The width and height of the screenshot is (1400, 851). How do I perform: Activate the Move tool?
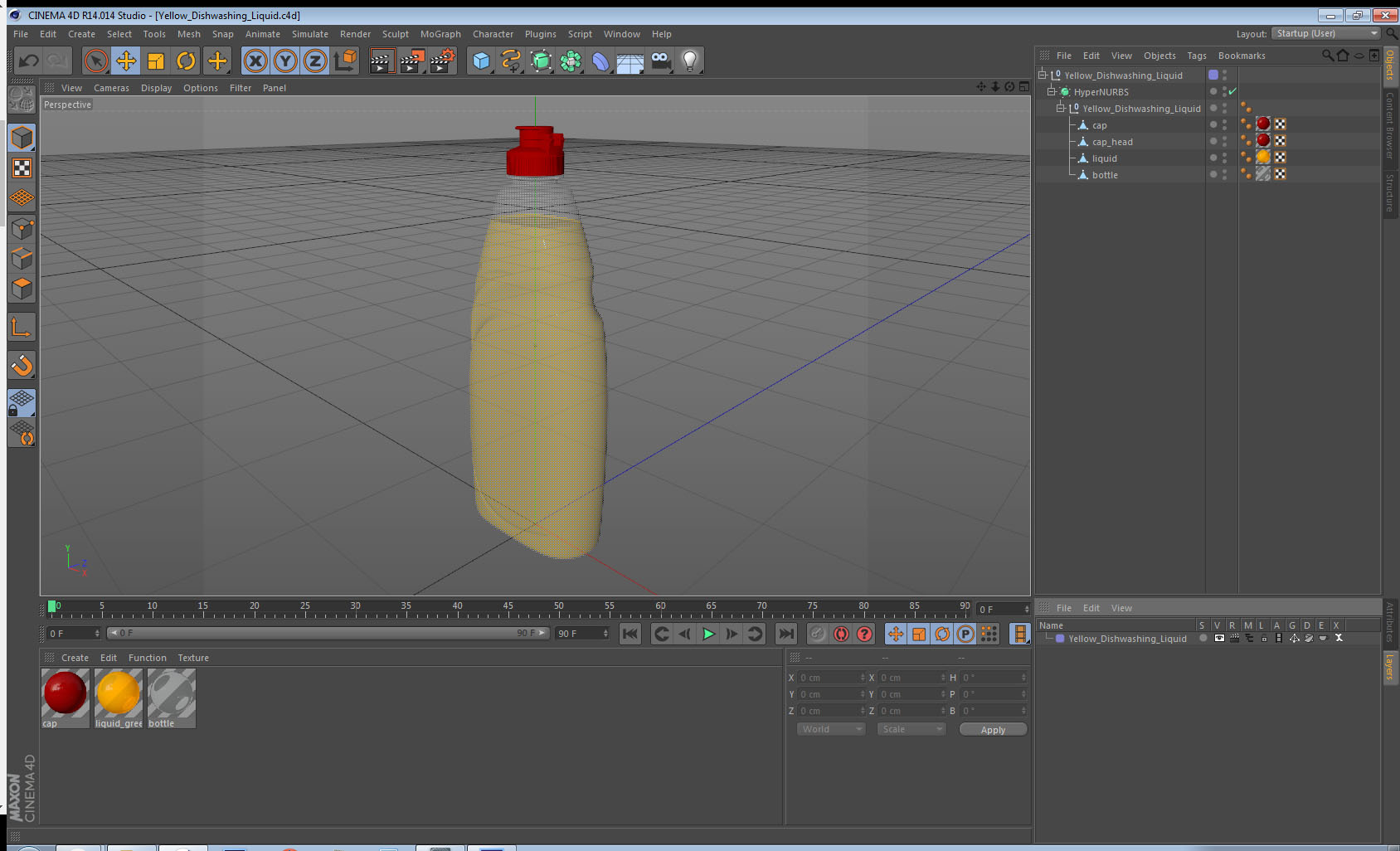point(126,61)
